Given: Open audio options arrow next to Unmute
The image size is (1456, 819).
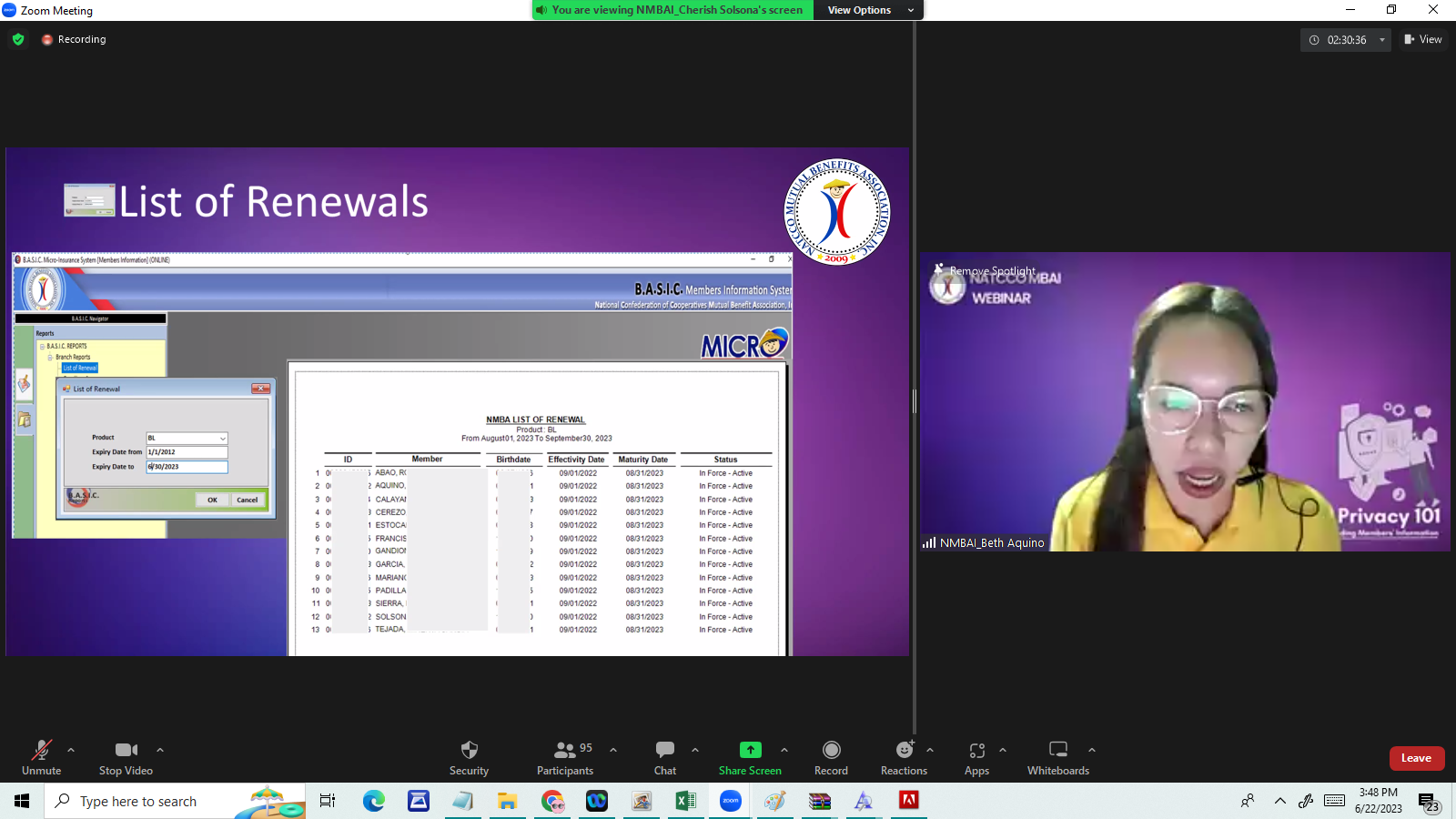Looking at the screenshot, I should coord(71,750).
